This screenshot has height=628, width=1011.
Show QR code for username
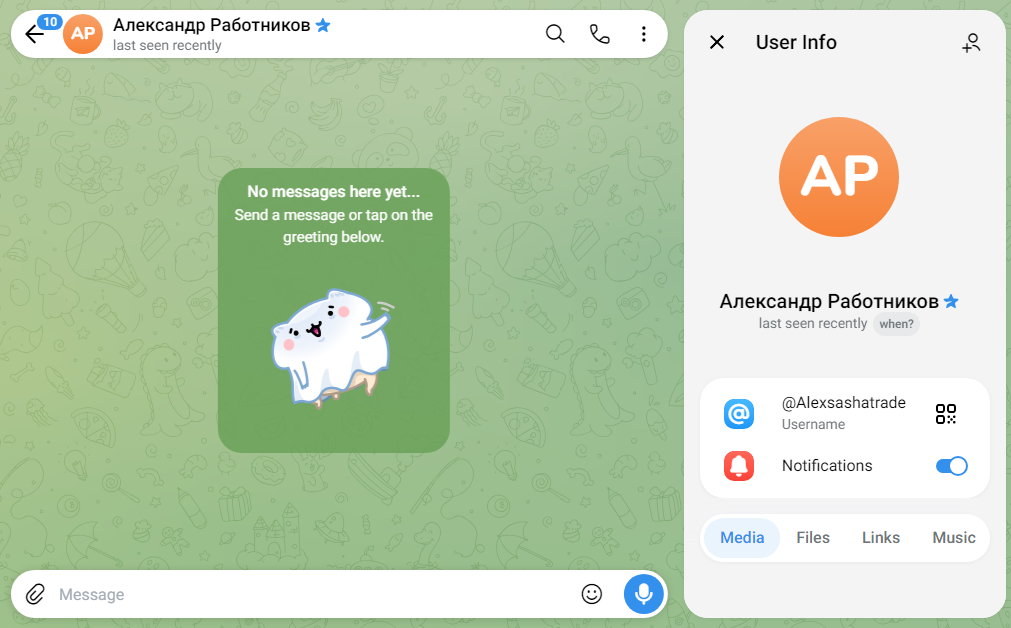[946, 413]
